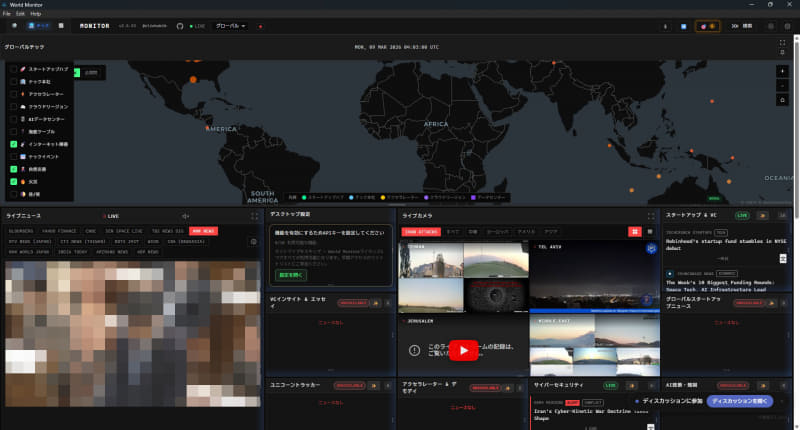Click the MONITOR logo text
800x430 pixels.
94,26
